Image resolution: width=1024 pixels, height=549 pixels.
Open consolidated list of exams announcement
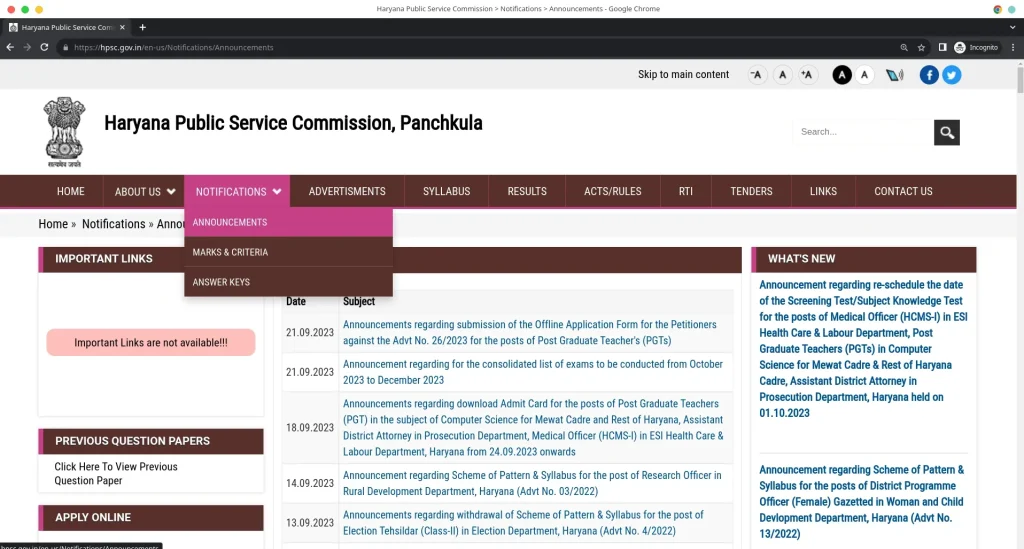[533, 372]
